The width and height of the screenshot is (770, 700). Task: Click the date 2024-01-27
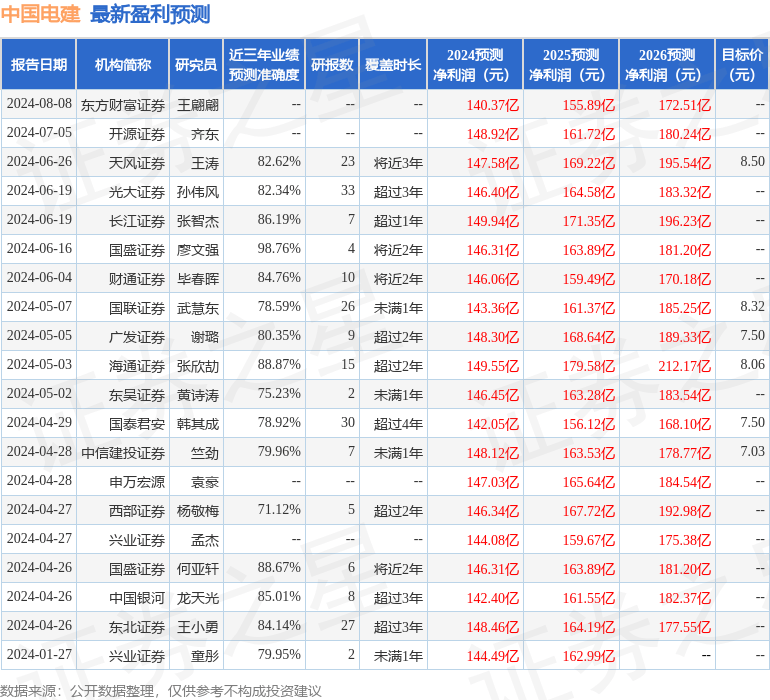coord(39,654)
